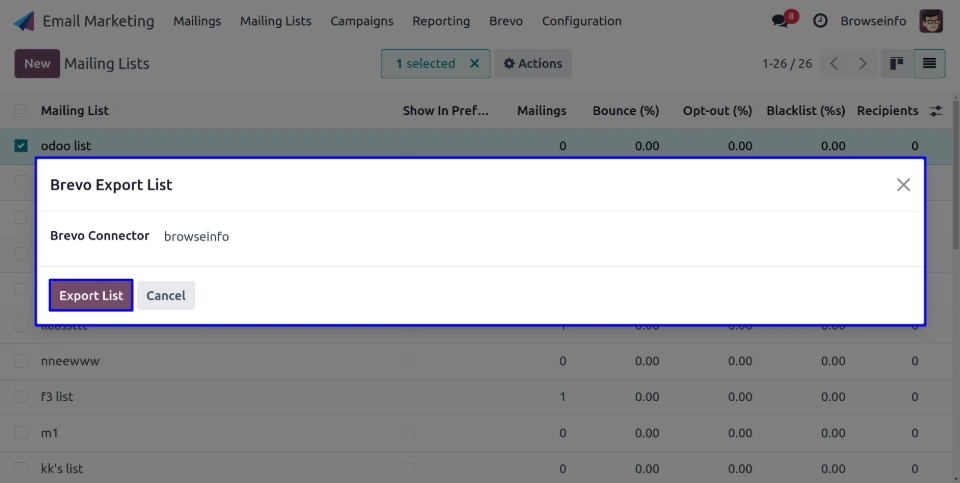Open optional columns settings dropdown
Viewport: 960px width, 483px height.
click(936, 111)
